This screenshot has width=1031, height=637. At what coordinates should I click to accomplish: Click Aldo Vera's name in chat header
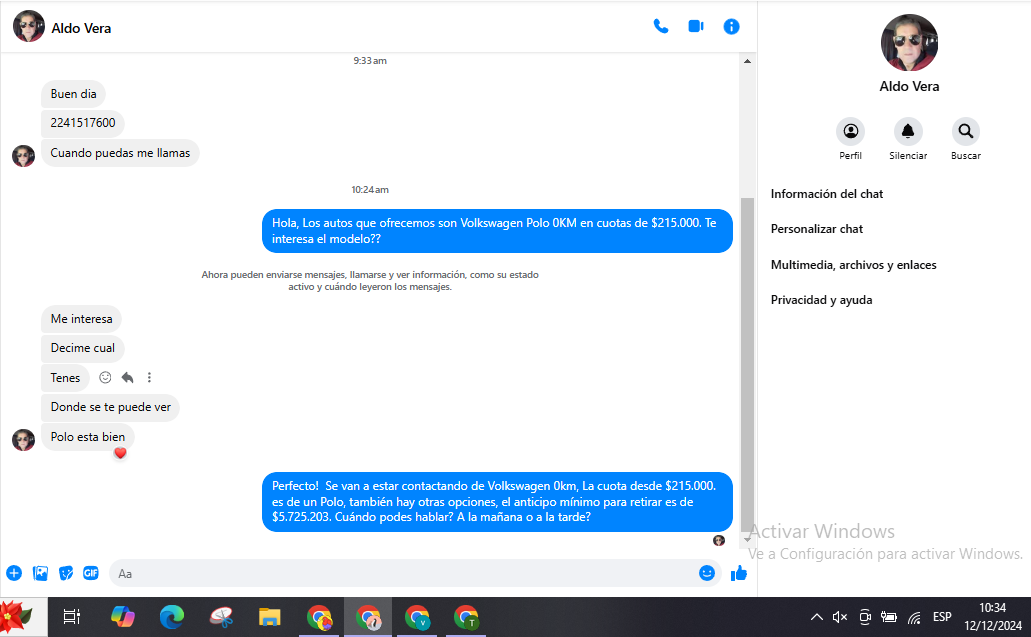point(82,28)
